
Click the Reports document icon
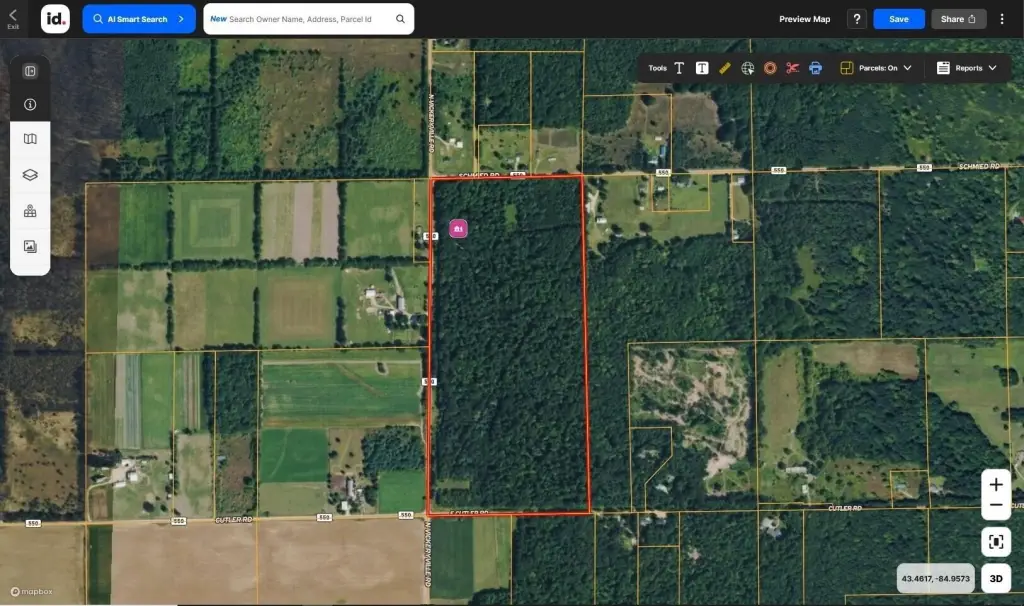943,68
